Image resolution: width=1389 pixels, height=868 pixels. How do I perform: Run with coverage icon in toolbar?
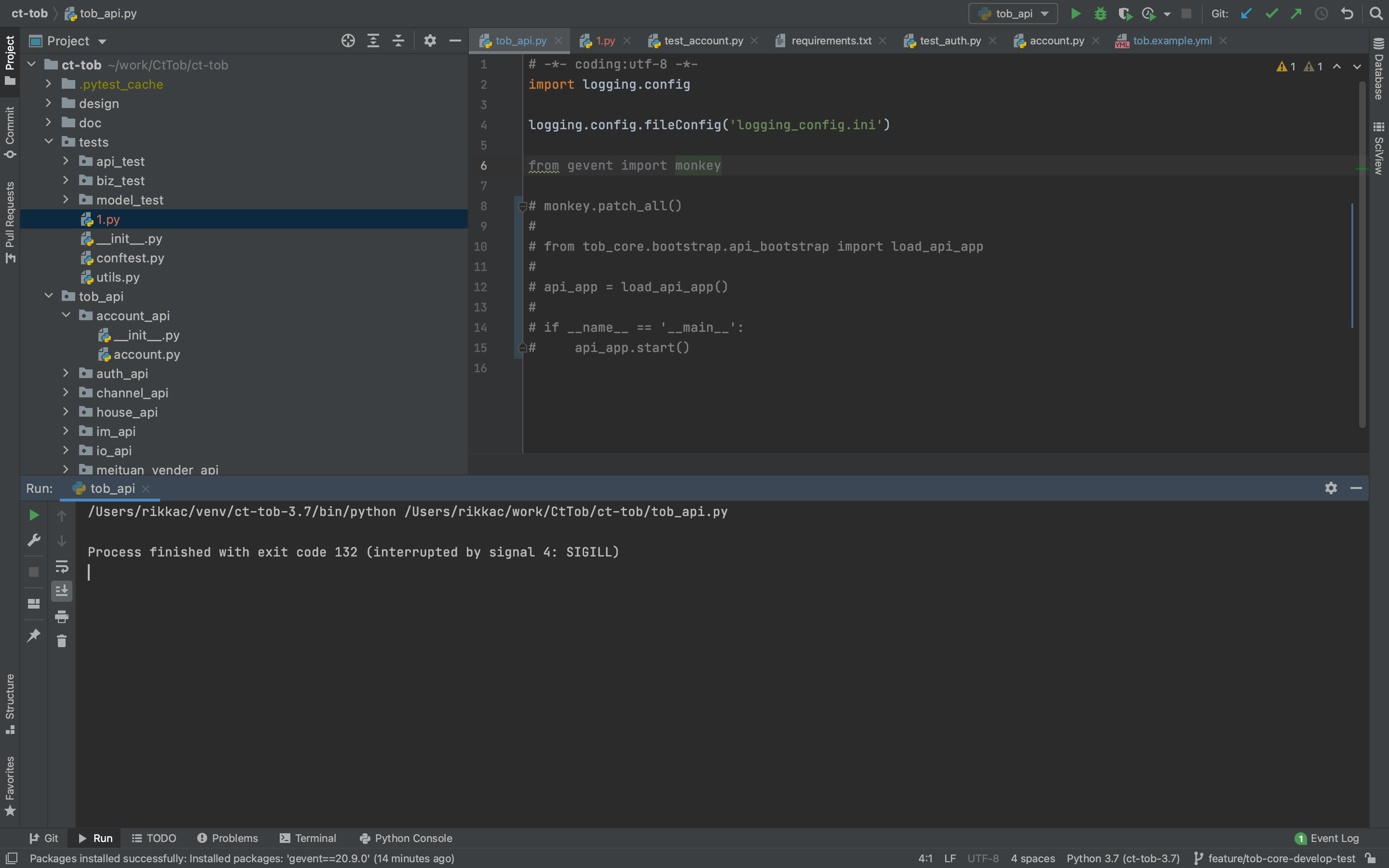1125,14
